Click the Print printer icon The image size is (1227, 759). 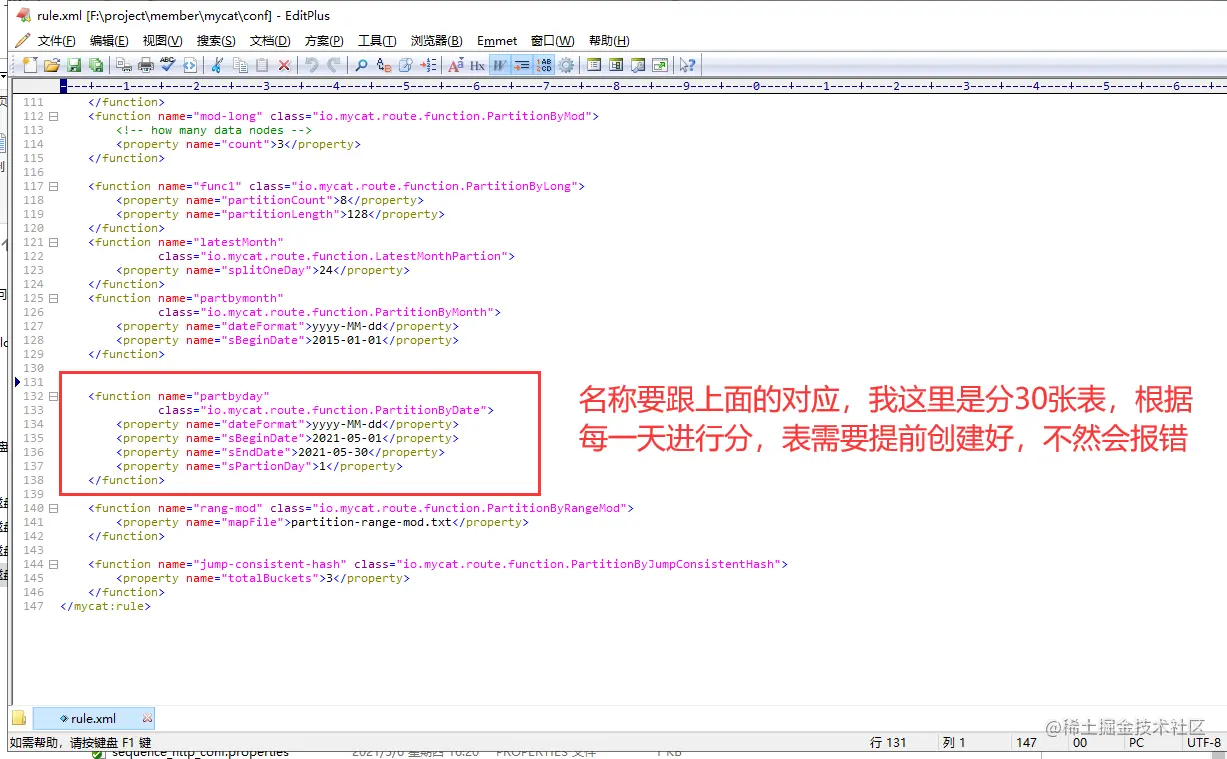(x=146, y=65)
